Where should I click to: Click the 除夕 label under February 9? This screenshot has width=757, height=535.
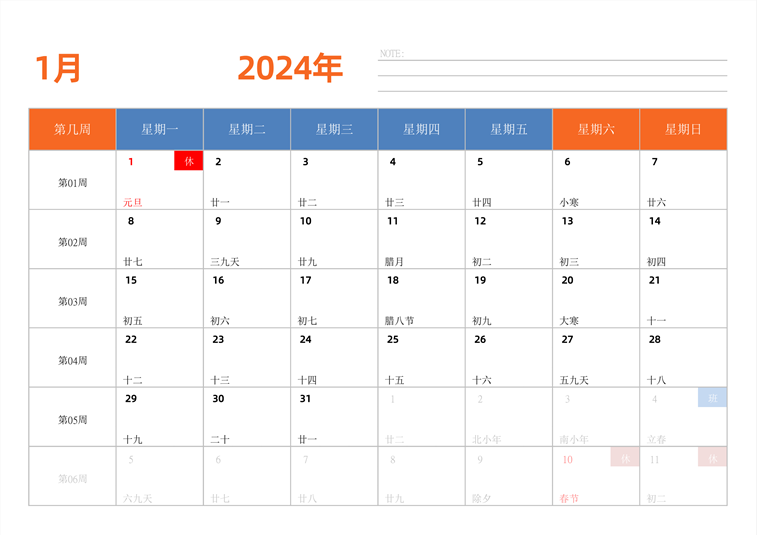482,499
